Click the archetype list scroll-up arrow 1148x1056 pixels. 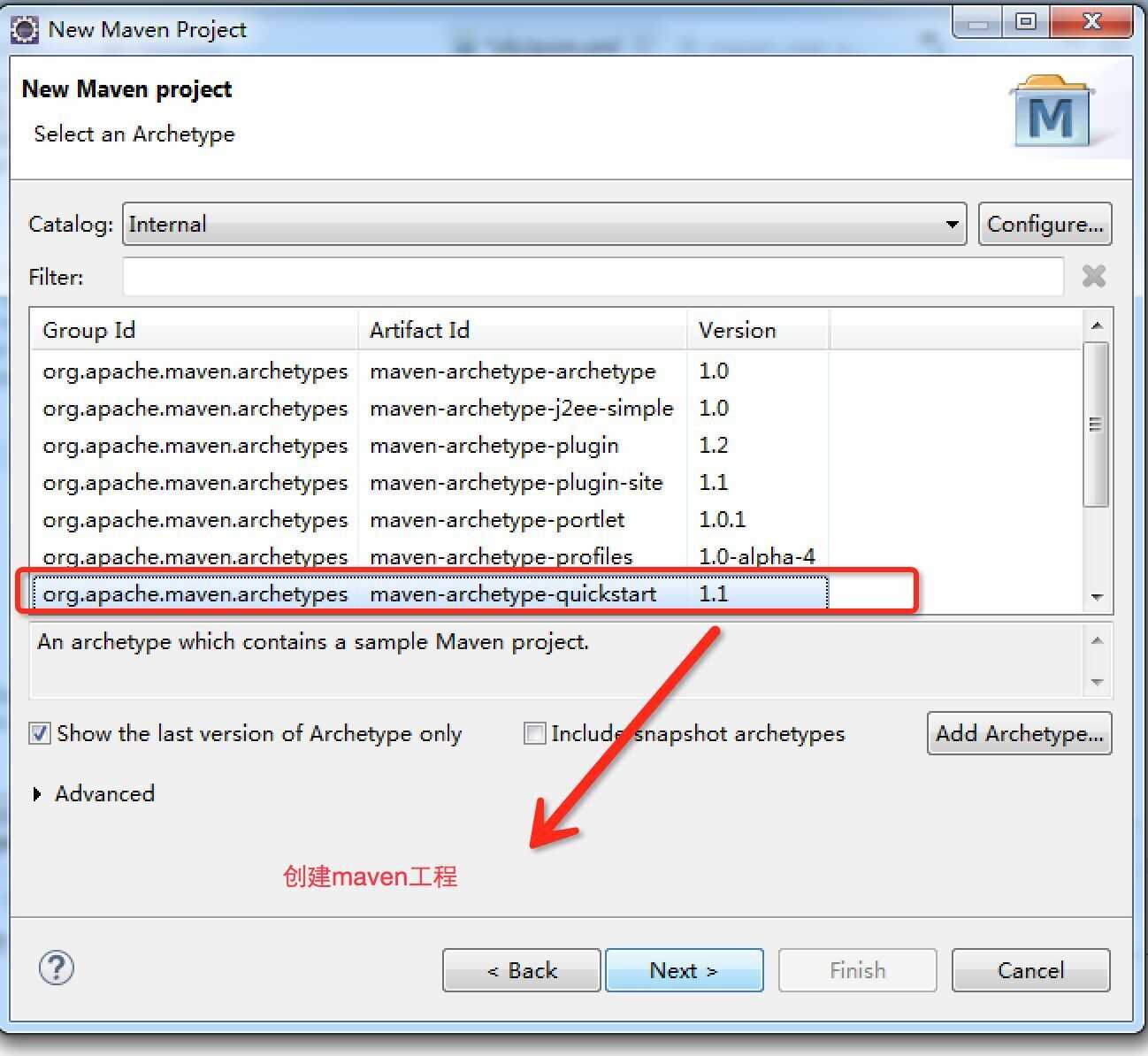[x=1097, y=325]
